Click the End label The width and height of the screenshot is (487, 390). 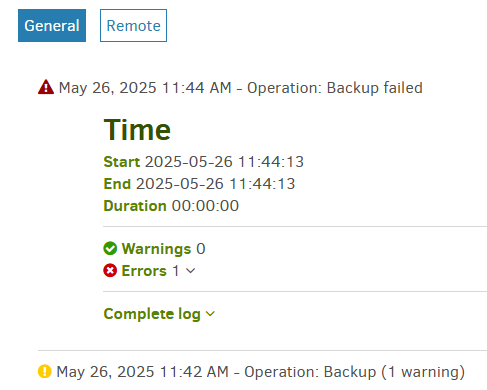pyautogui.click(x=117, y=184)
